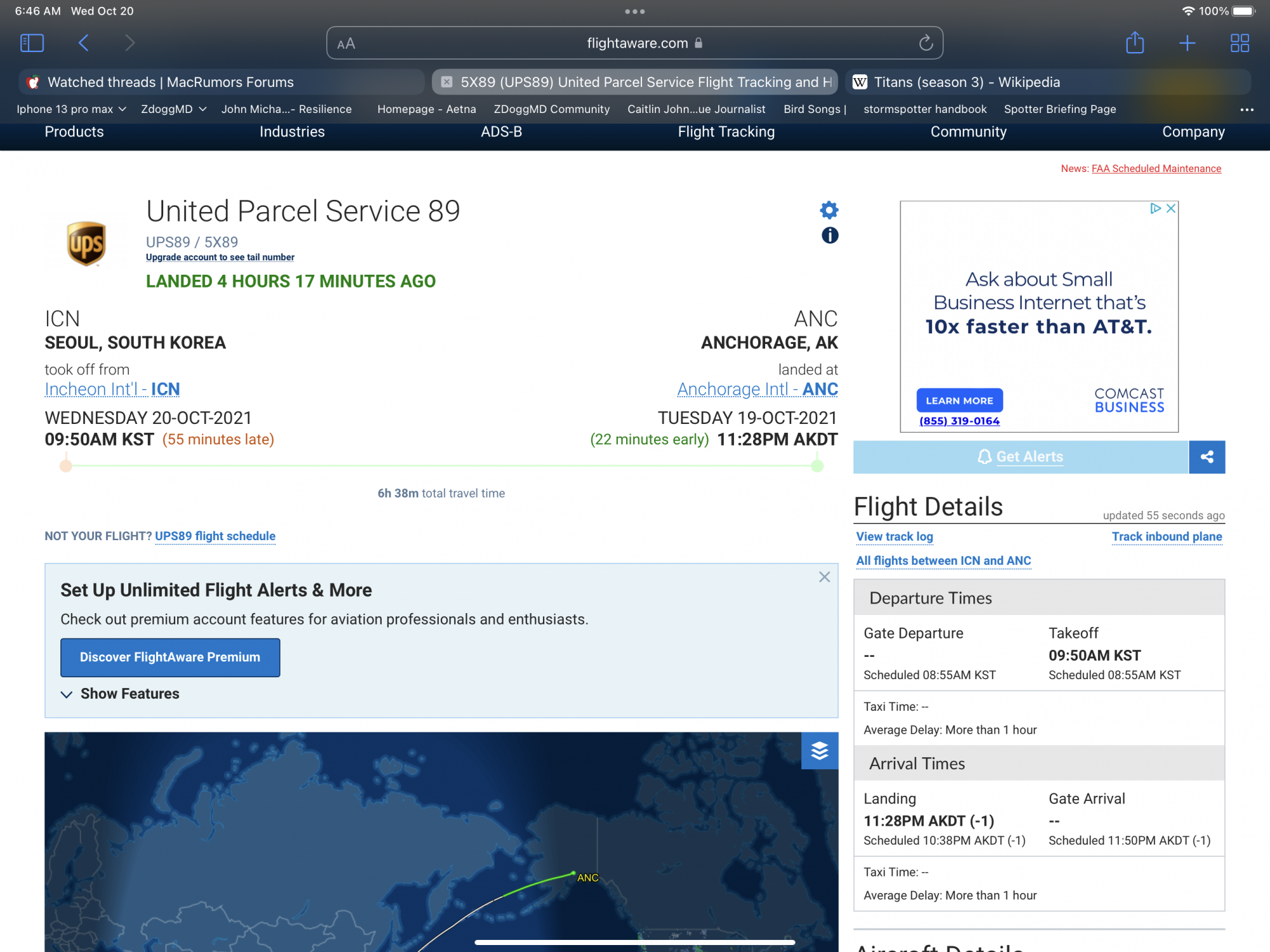Show more bookmarks with ellipsis
Viewport: 1270px width, 952px height.
[1247, 110]
